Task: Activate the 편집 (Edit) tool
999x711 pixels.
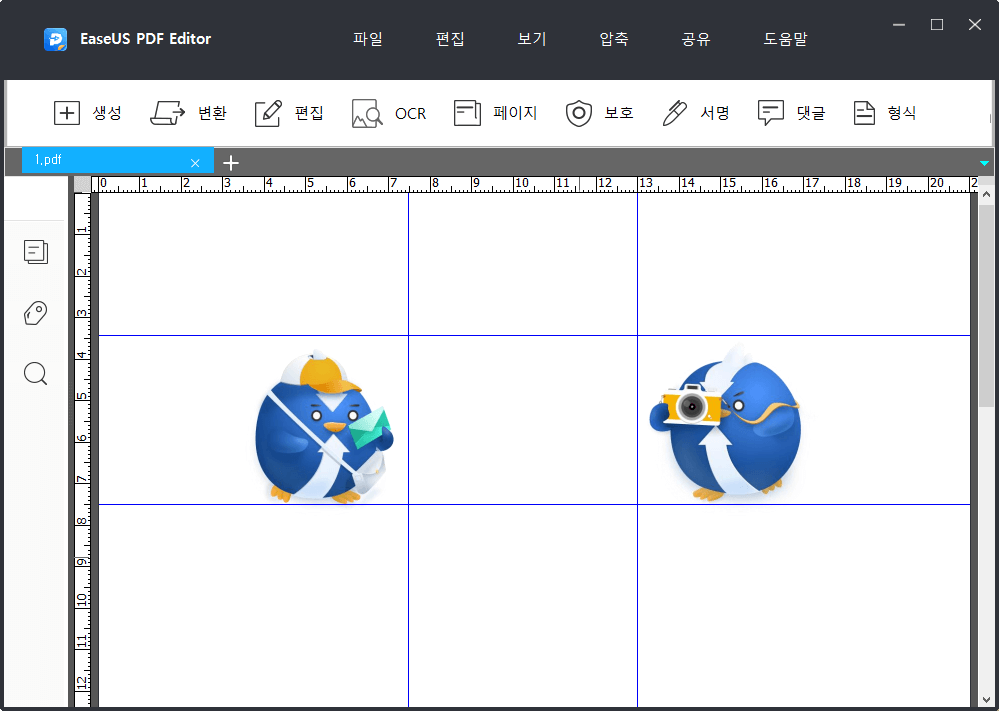Action: [x=288, y=112]
